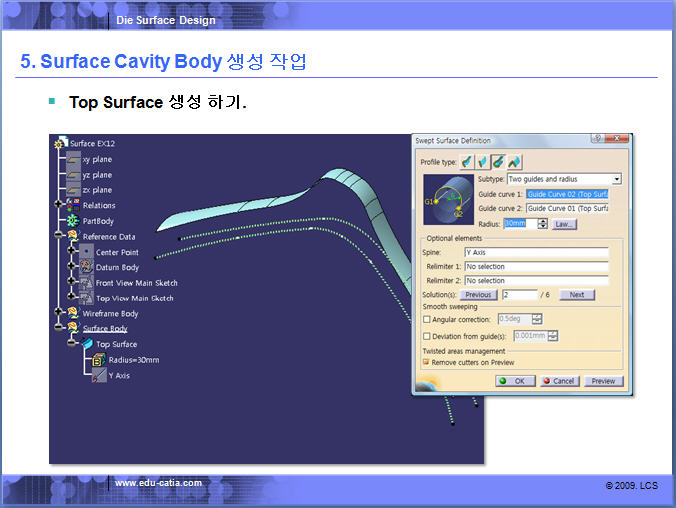Click the Preview button
The image size is (676, 508).
click(603, 381)
